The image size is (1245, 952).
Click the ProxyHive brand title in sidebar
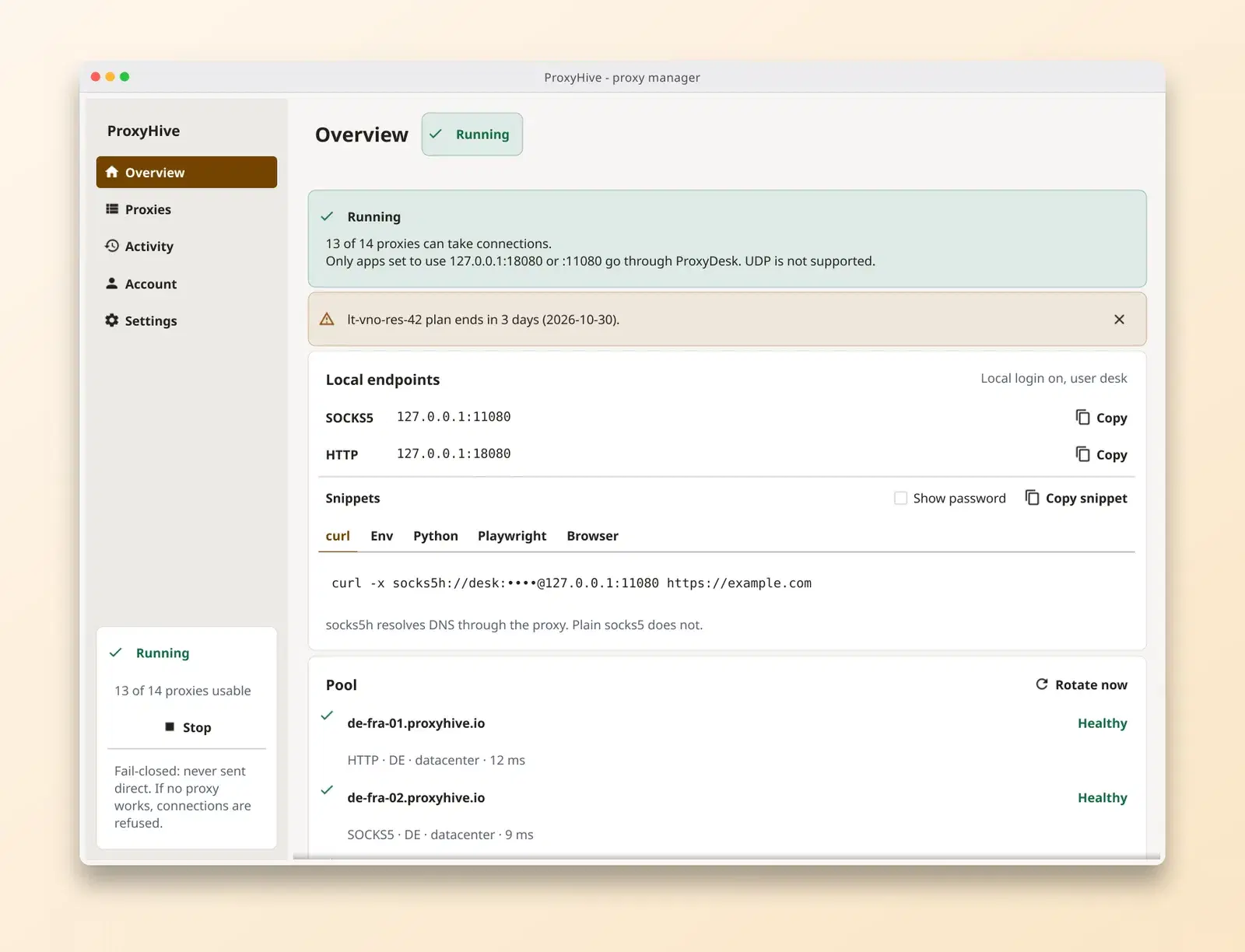(143, 131)
